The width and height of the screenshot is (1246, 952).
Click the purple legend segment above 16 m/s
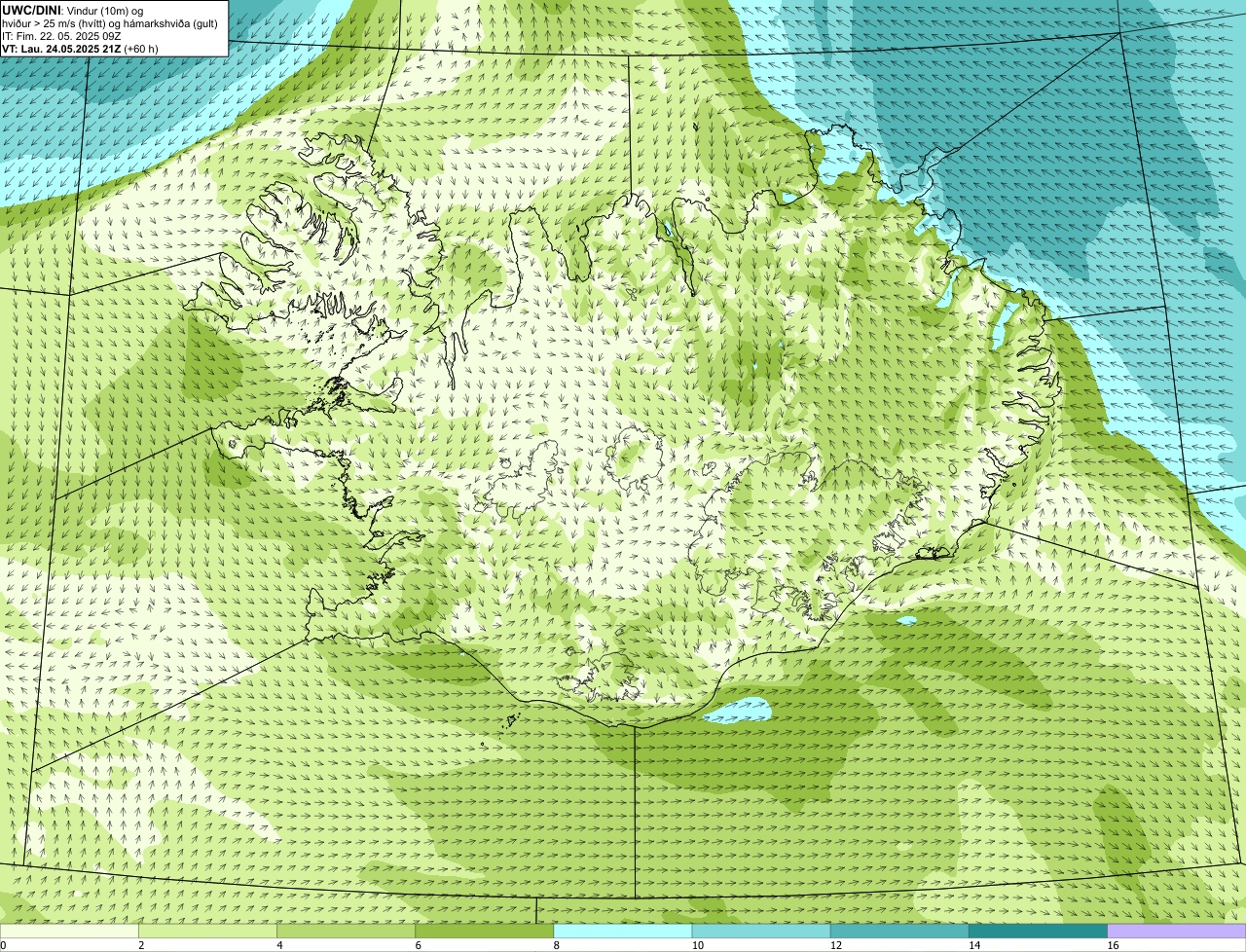coord(1176,931)
